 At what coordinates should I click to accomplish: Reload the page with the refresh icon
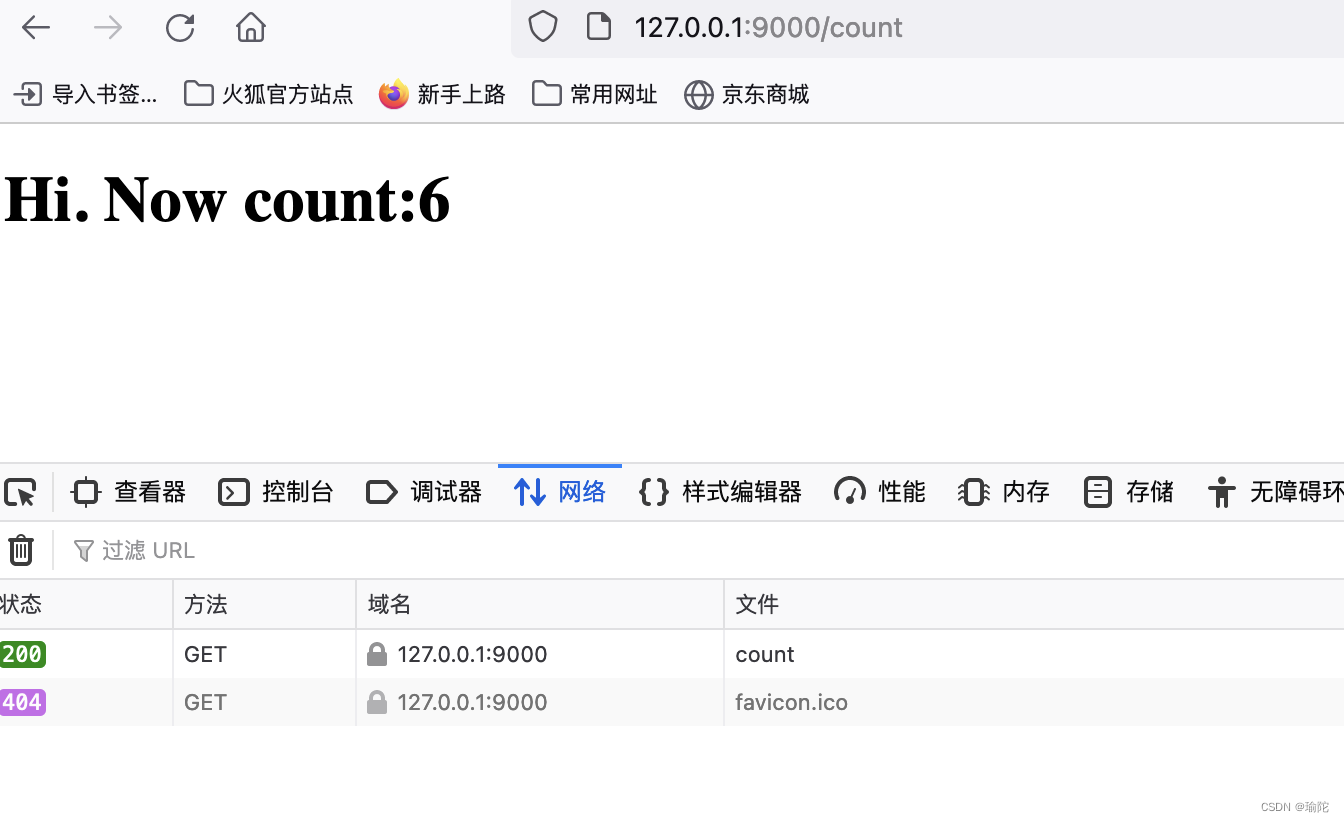pyautogui.click(x=180, y=28)
